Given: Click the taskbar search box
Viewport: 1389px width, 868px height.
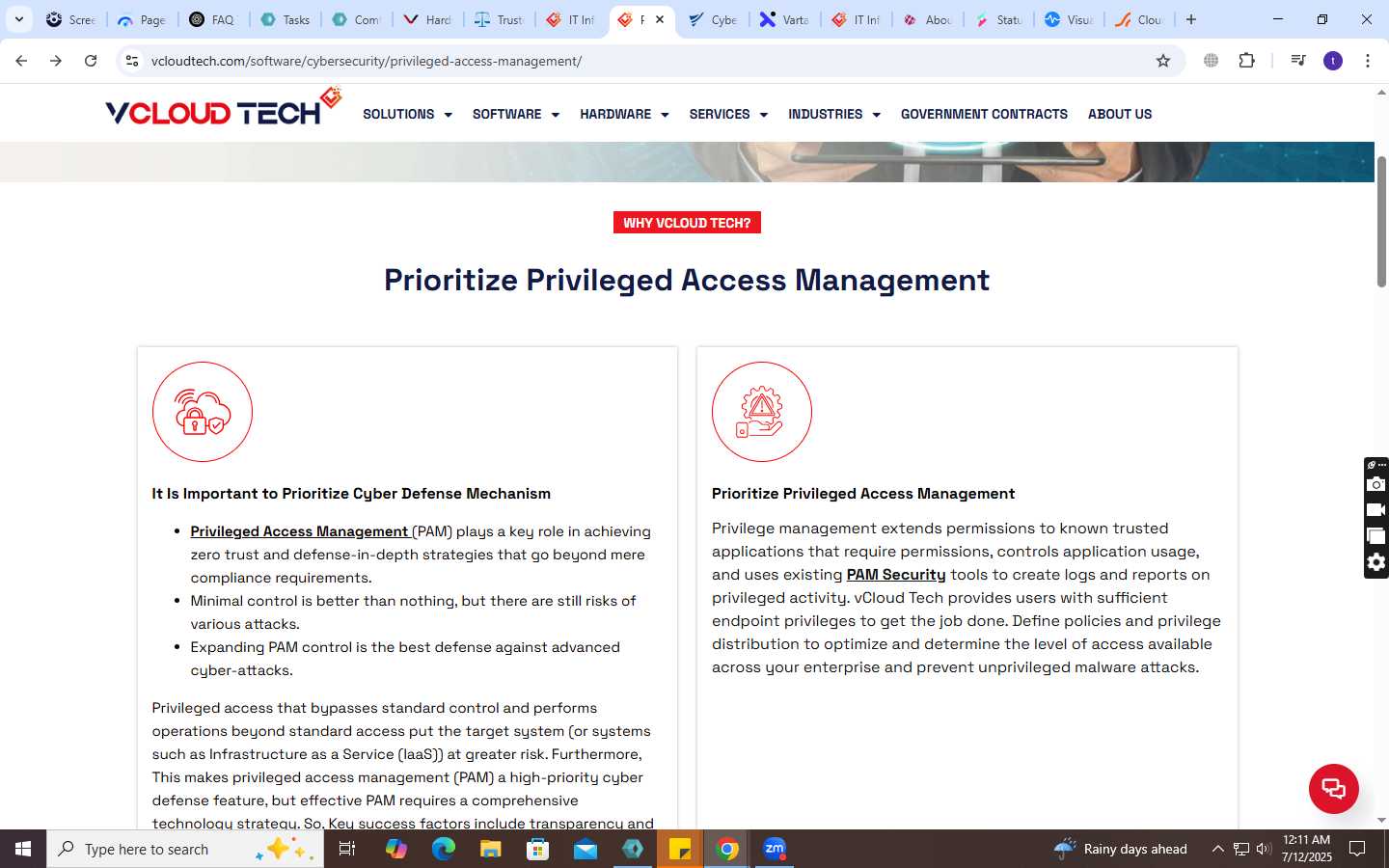Looking at the screenshot, I should point(185,849).
